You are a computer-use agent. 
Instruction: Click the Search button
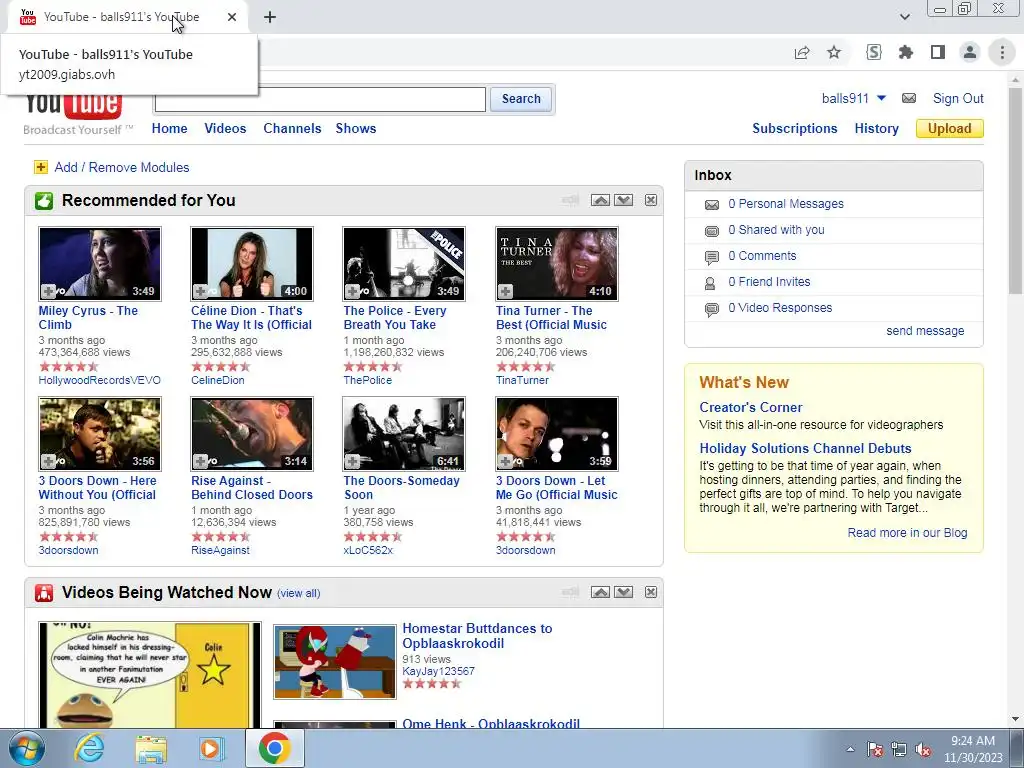click(521, 99)
